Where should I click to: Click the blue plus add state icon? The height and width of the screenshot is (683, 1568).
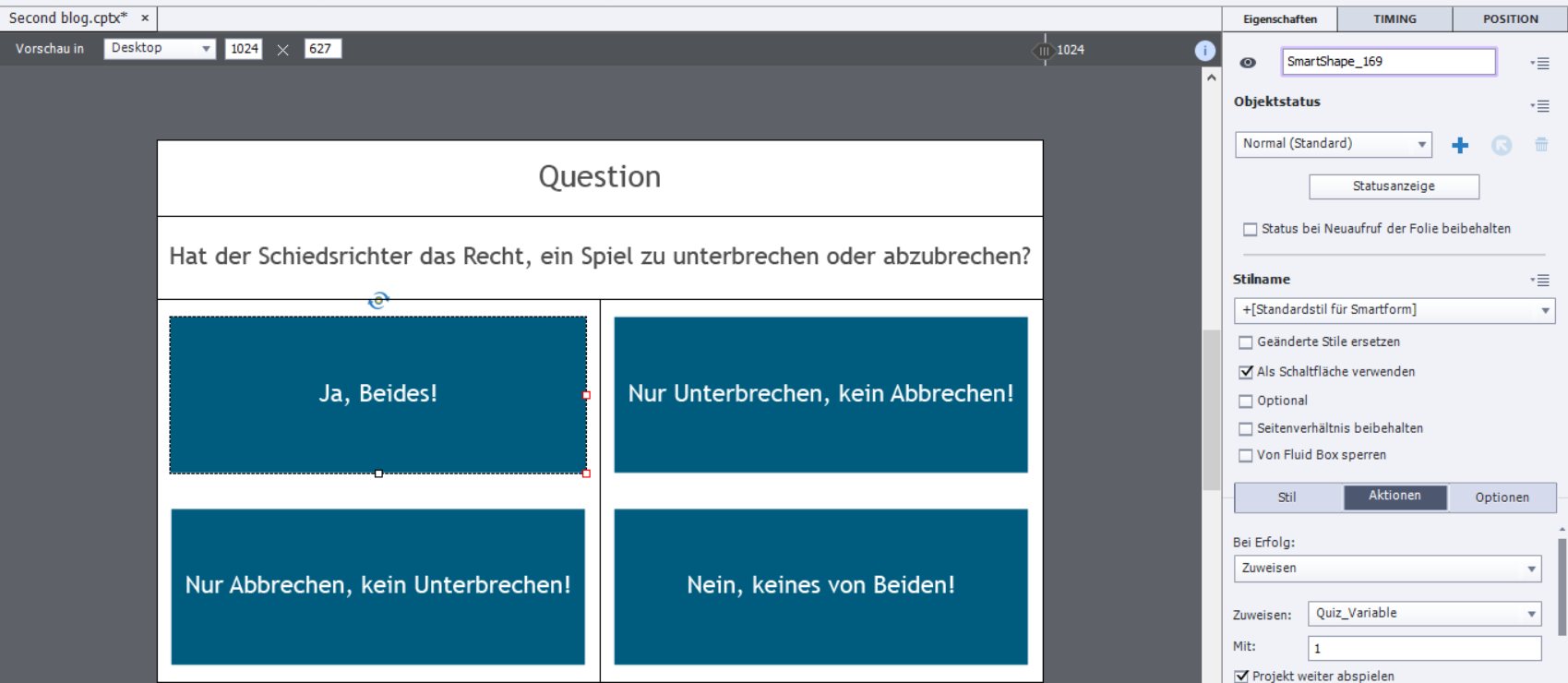[x=1460, y=145]
